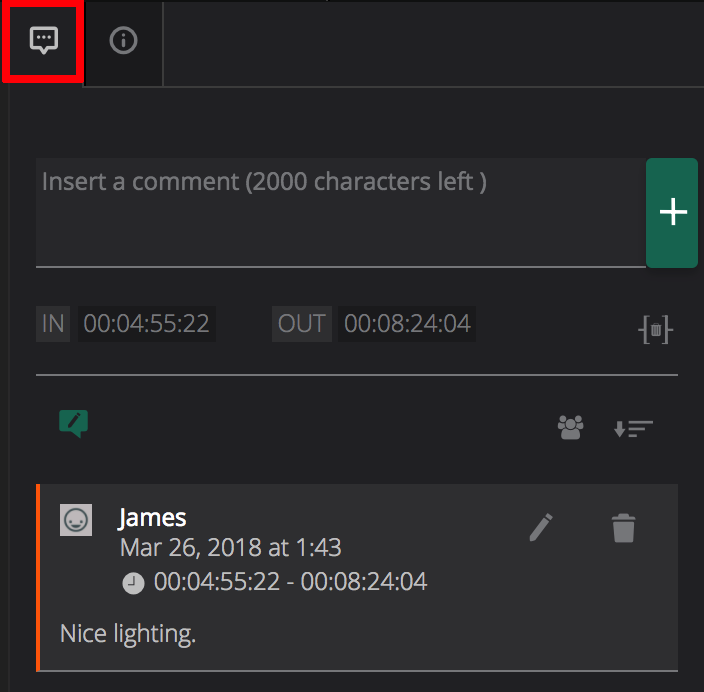Screen dimensions: 704x692
Task: Select the IN timecode 00:04:55:22 field
Action: coord(146,323)
